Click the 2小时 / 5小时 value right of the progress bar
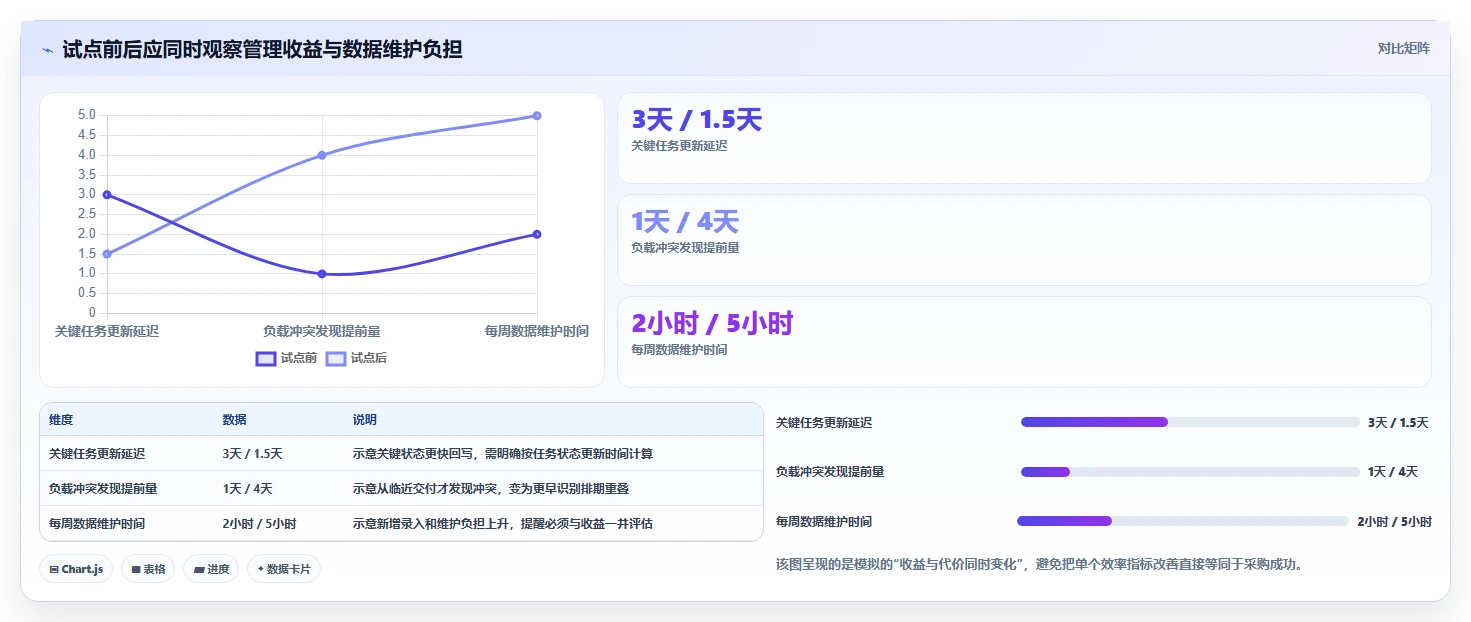The height and width of the screenshot is (622, 1471). pos(1394,522)
